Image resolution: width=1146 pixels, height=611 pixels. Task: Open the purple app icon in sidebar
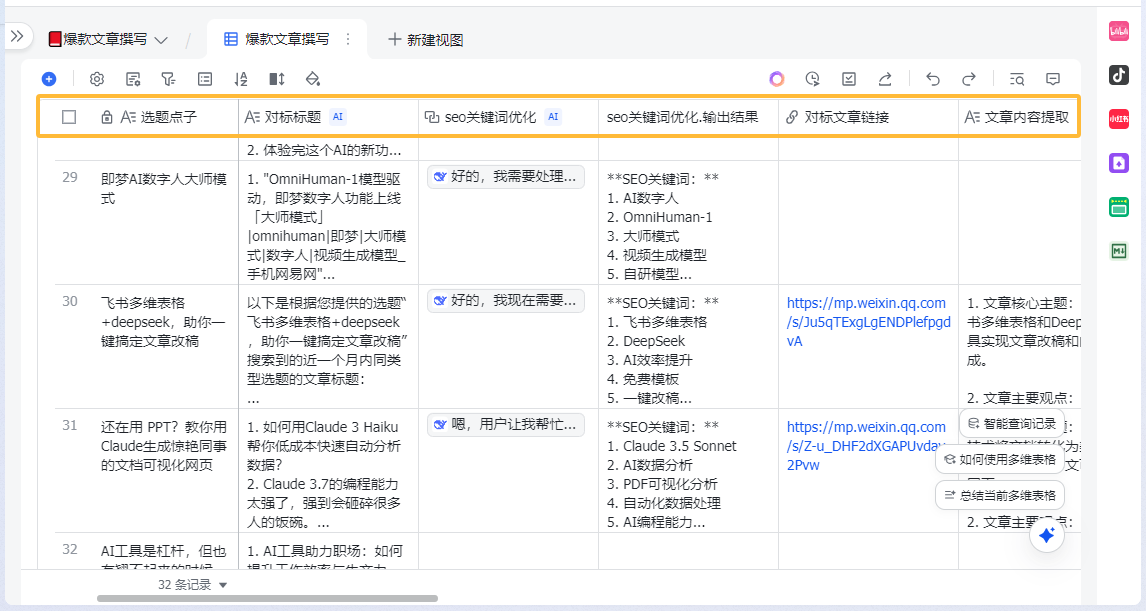pos(1119,163)
